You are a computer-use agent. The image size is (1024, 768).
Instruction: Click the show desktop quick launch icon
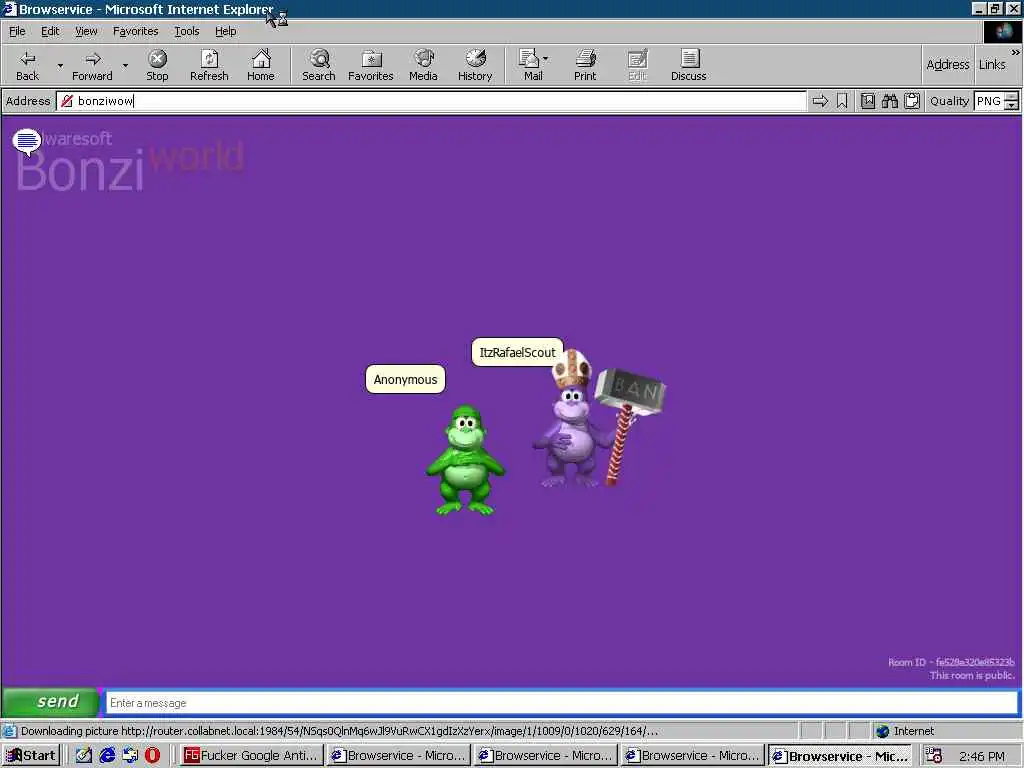130,756
